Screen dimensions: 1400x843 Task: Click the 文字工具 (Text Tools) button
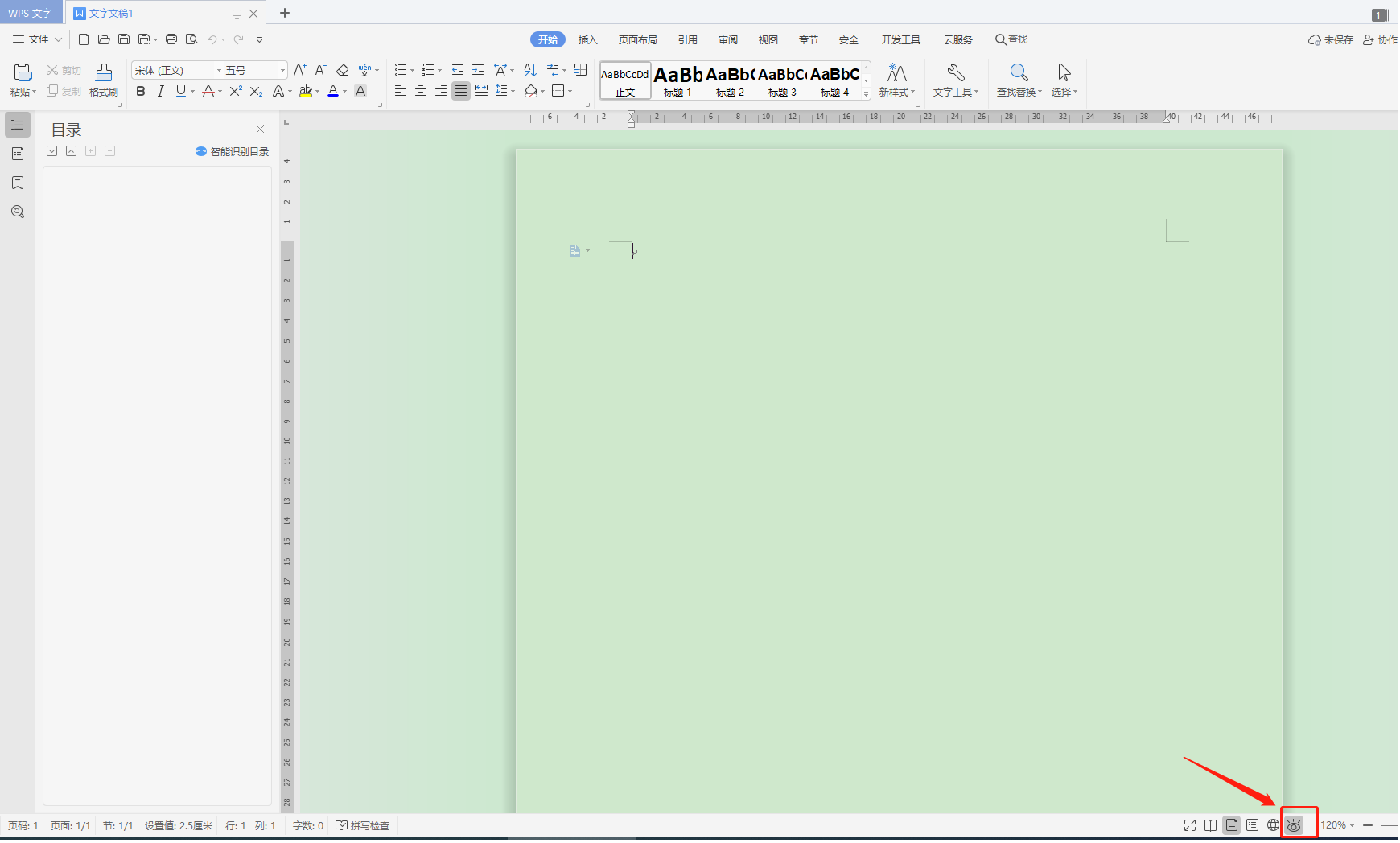956,80
